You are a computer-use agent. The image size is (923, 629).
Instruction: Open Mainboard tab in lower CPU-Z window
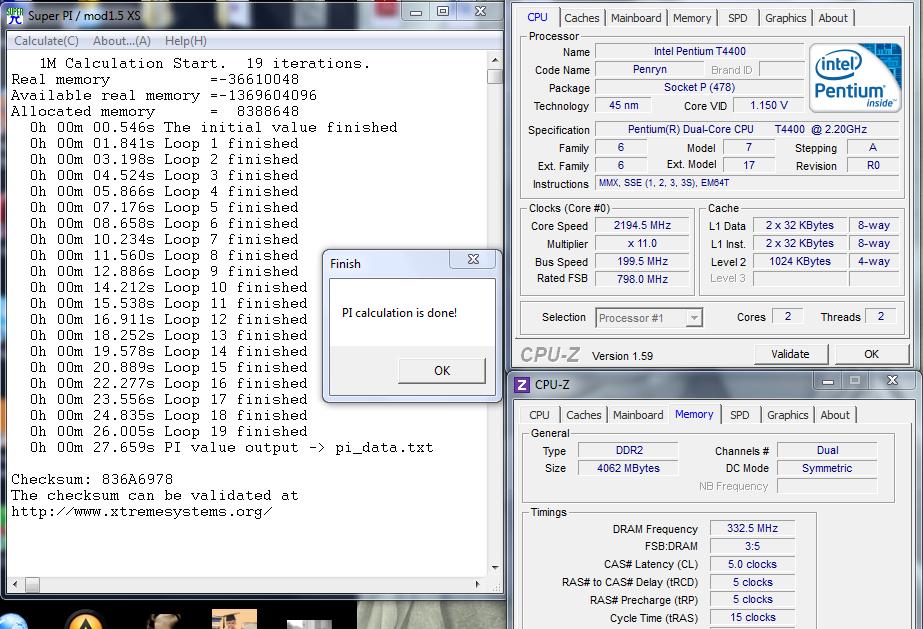638,415
